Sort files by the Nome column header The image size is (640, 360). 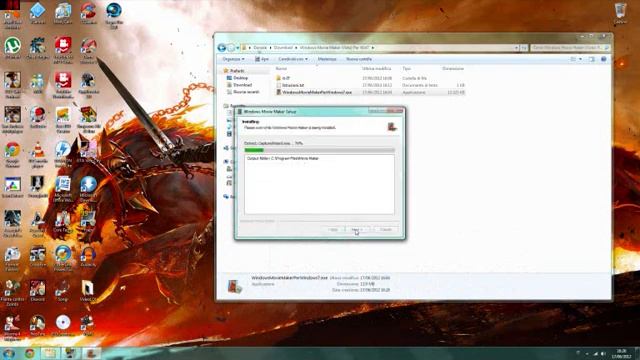click(x=281, y=69)
